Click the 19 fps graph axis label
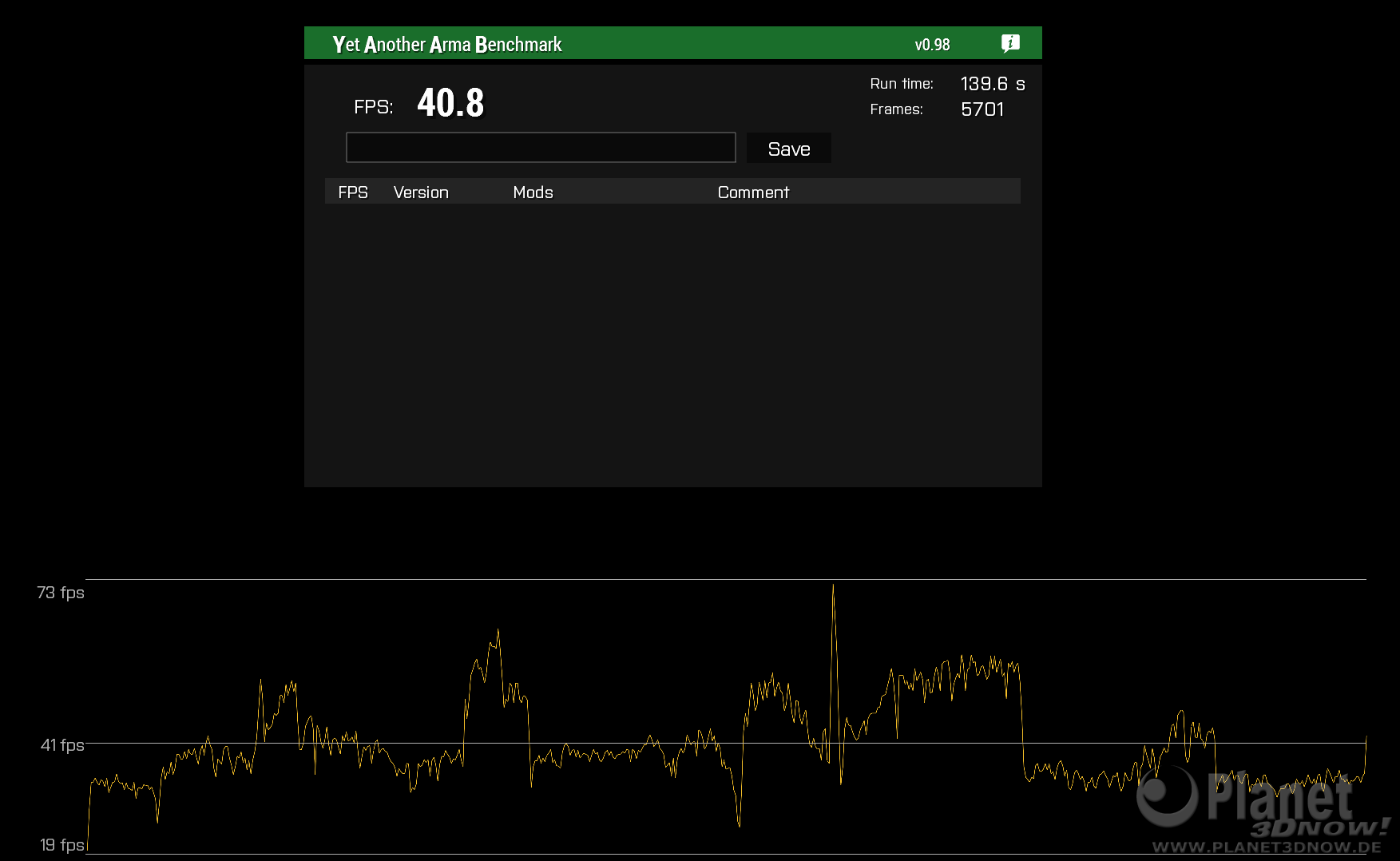Screen dimensions: 1400x861 pos(62,845)
